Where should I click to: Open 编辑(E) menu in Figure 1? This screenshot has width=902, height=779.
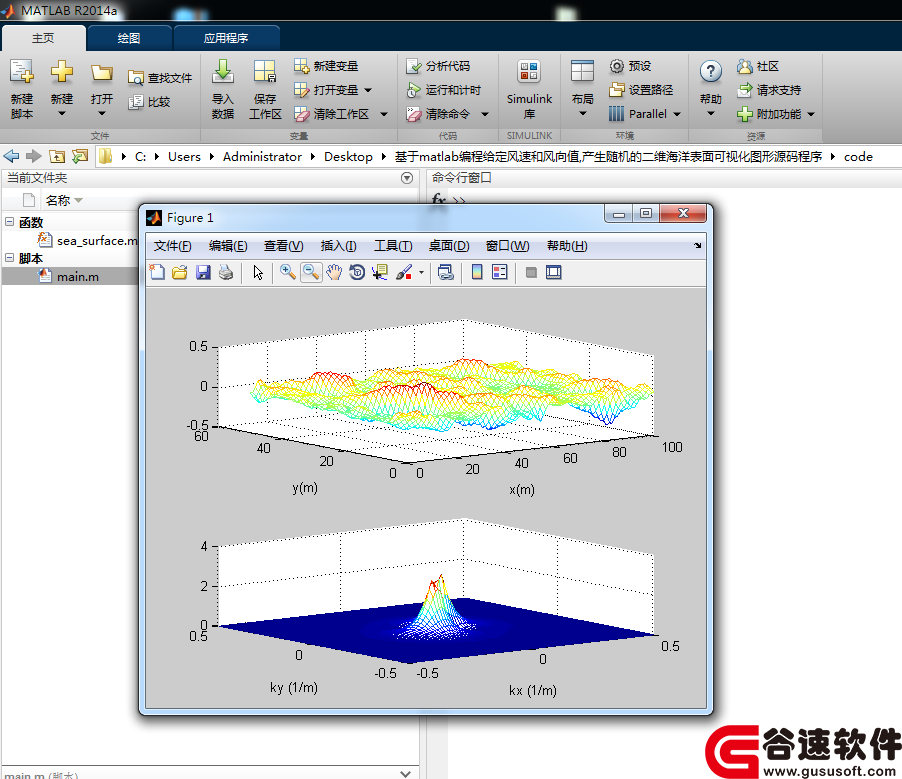(228, 246)
